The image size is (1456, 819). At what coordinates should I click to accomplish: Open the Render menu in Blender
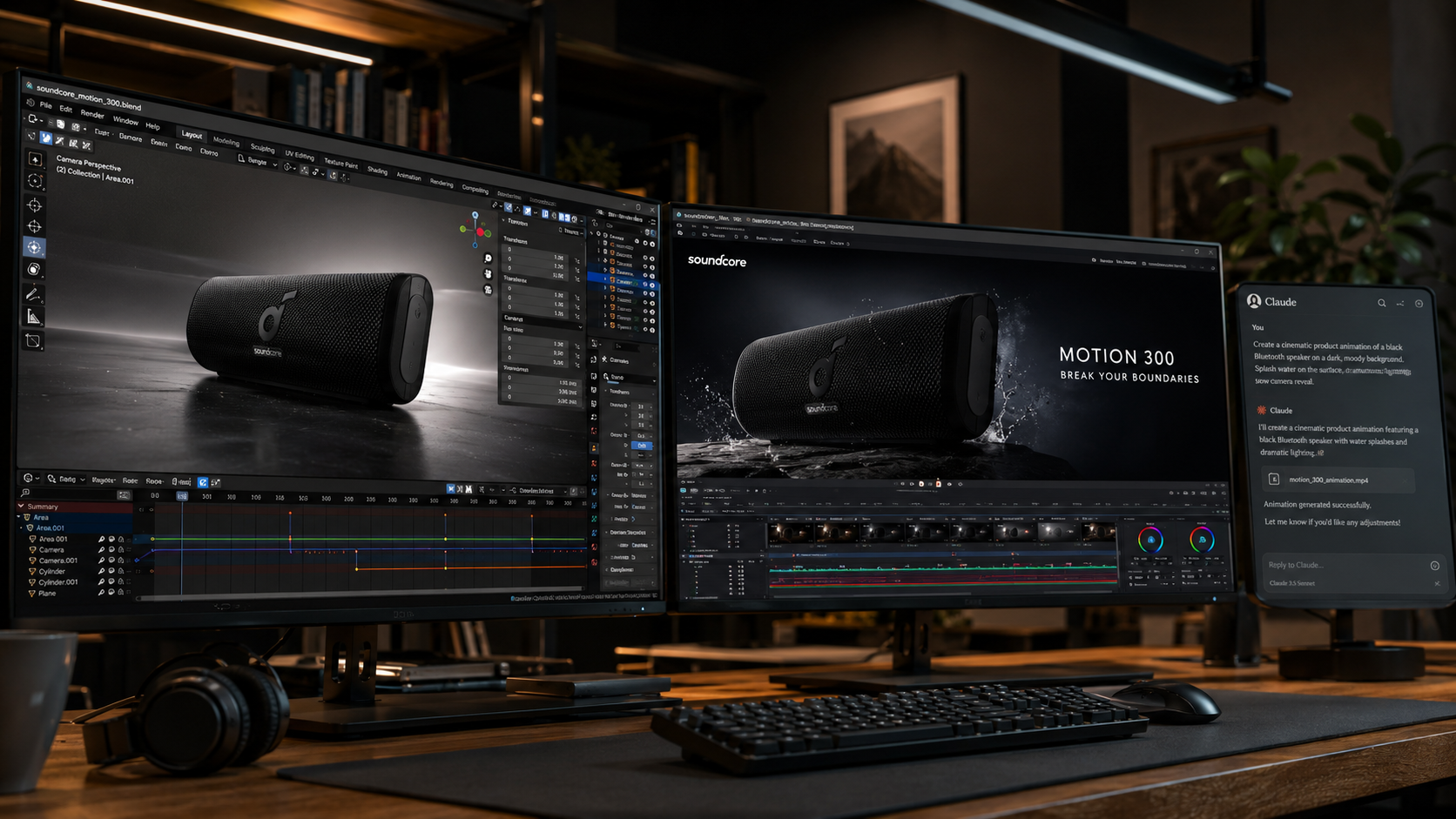click(x=92, y=114)
